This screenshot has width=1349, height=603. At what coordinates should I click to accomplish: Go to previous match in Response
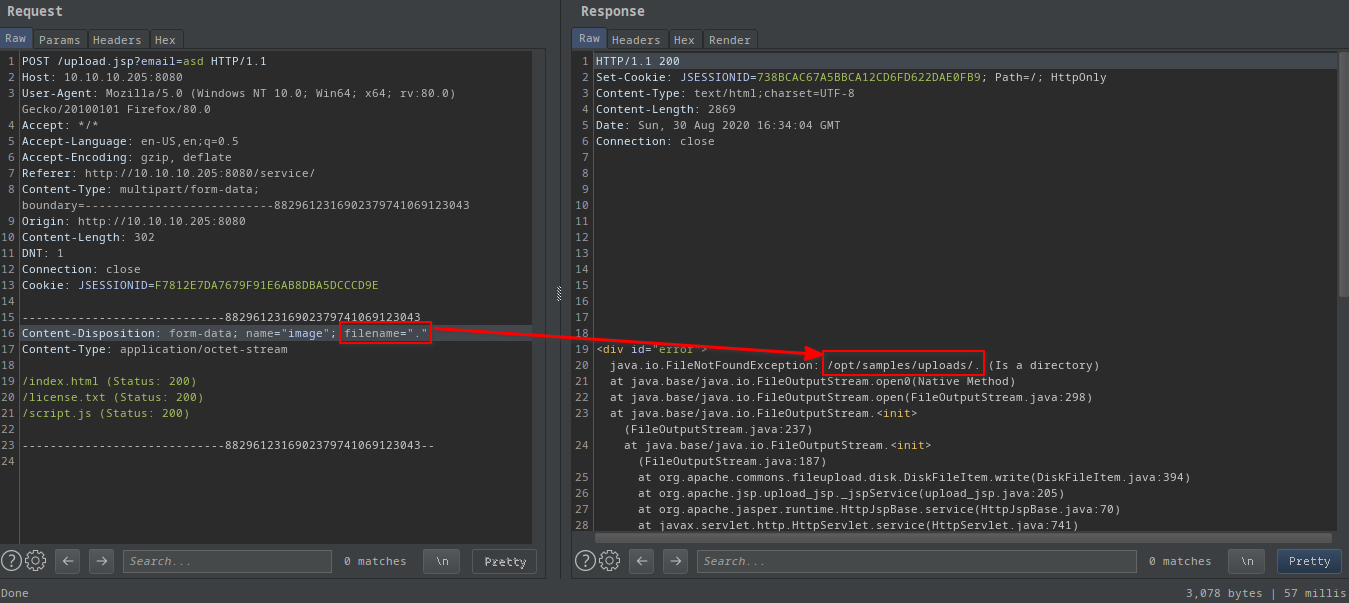tap(641, 561)
